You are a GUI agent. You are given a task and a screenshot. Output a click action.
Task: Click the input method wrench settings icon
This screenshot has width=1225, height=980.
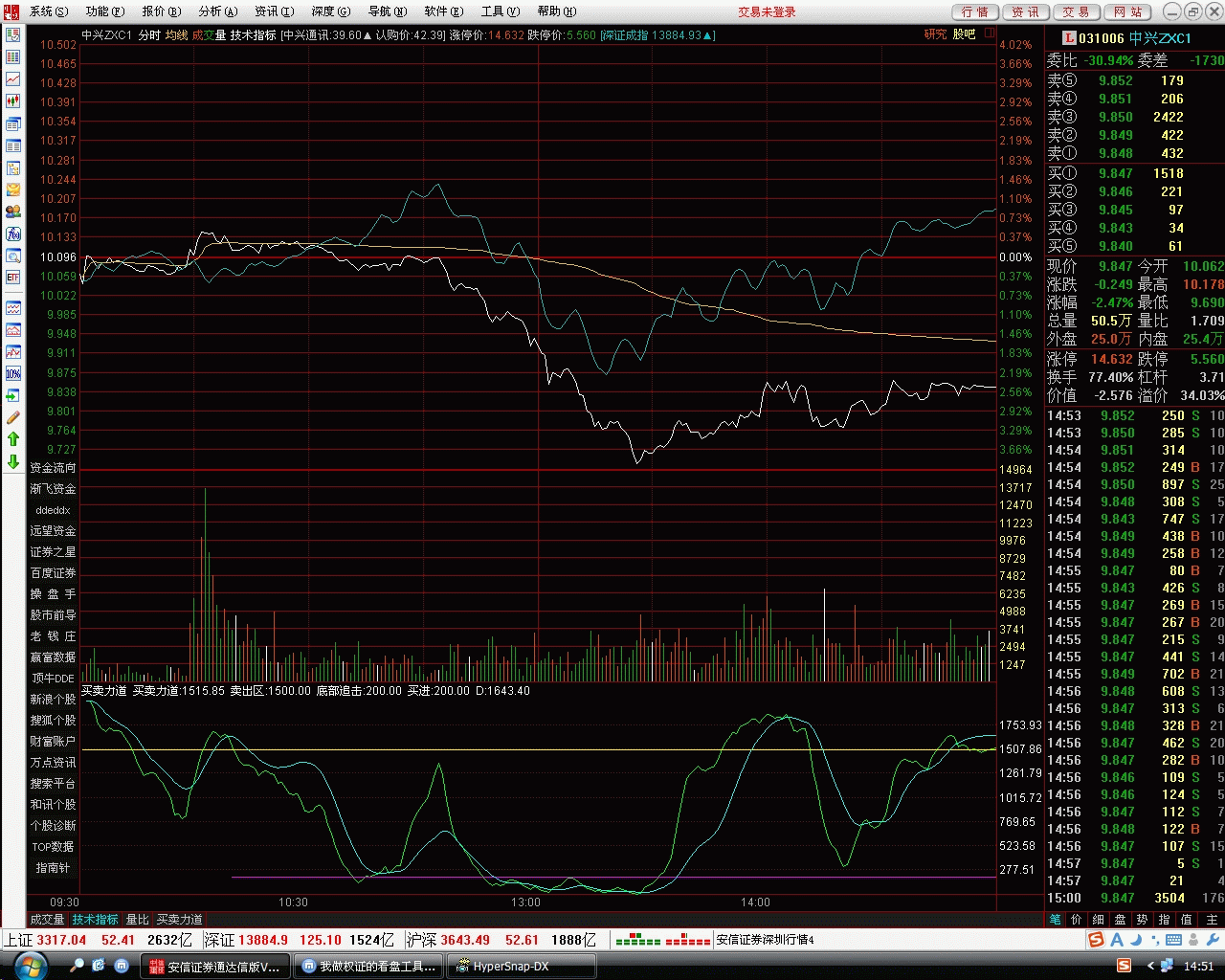(1213, 940)
